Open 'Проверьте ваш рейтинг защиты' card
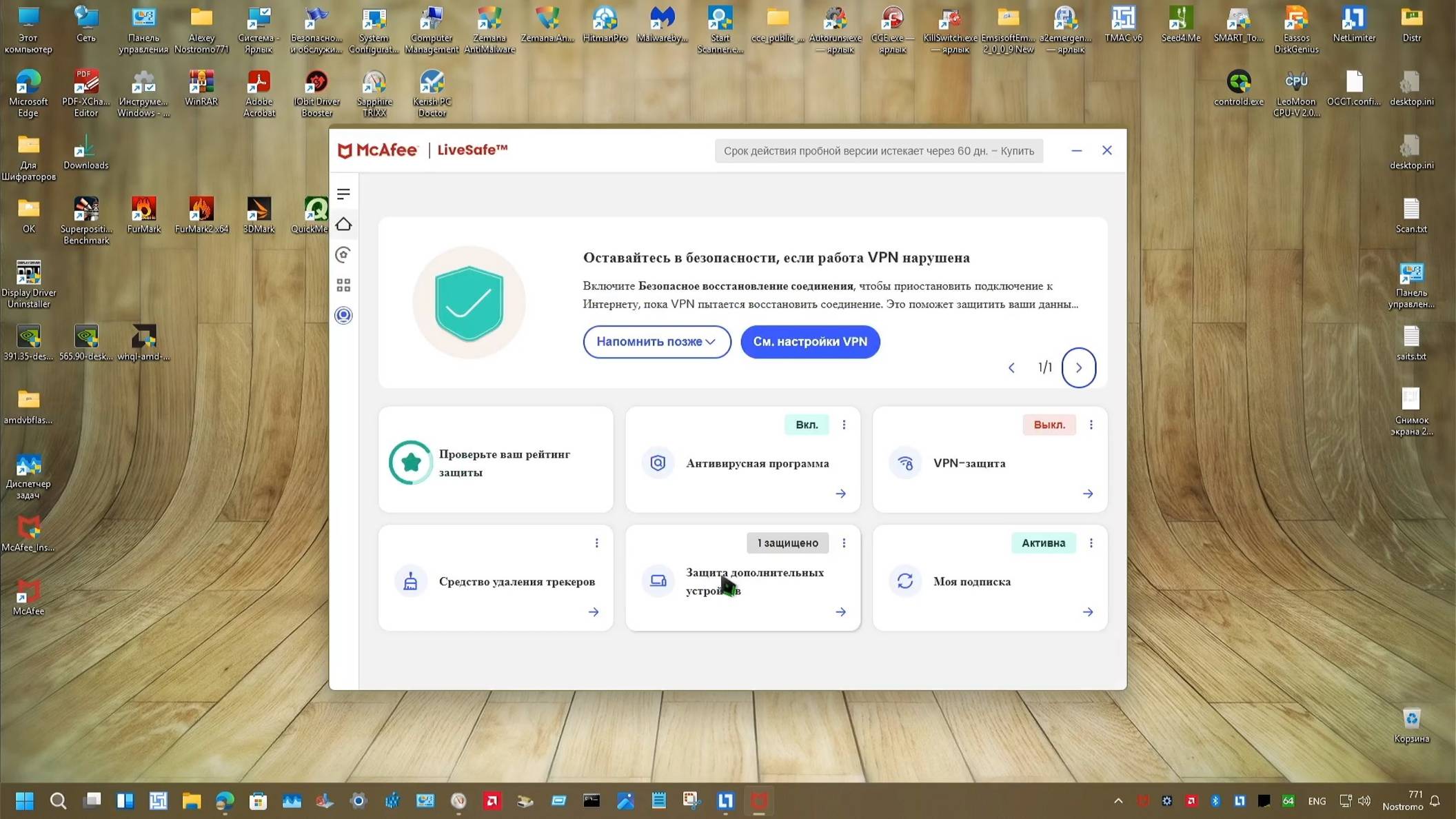Screen dimensions: 1456x819 pyautogui.click(x=496, y=460)
